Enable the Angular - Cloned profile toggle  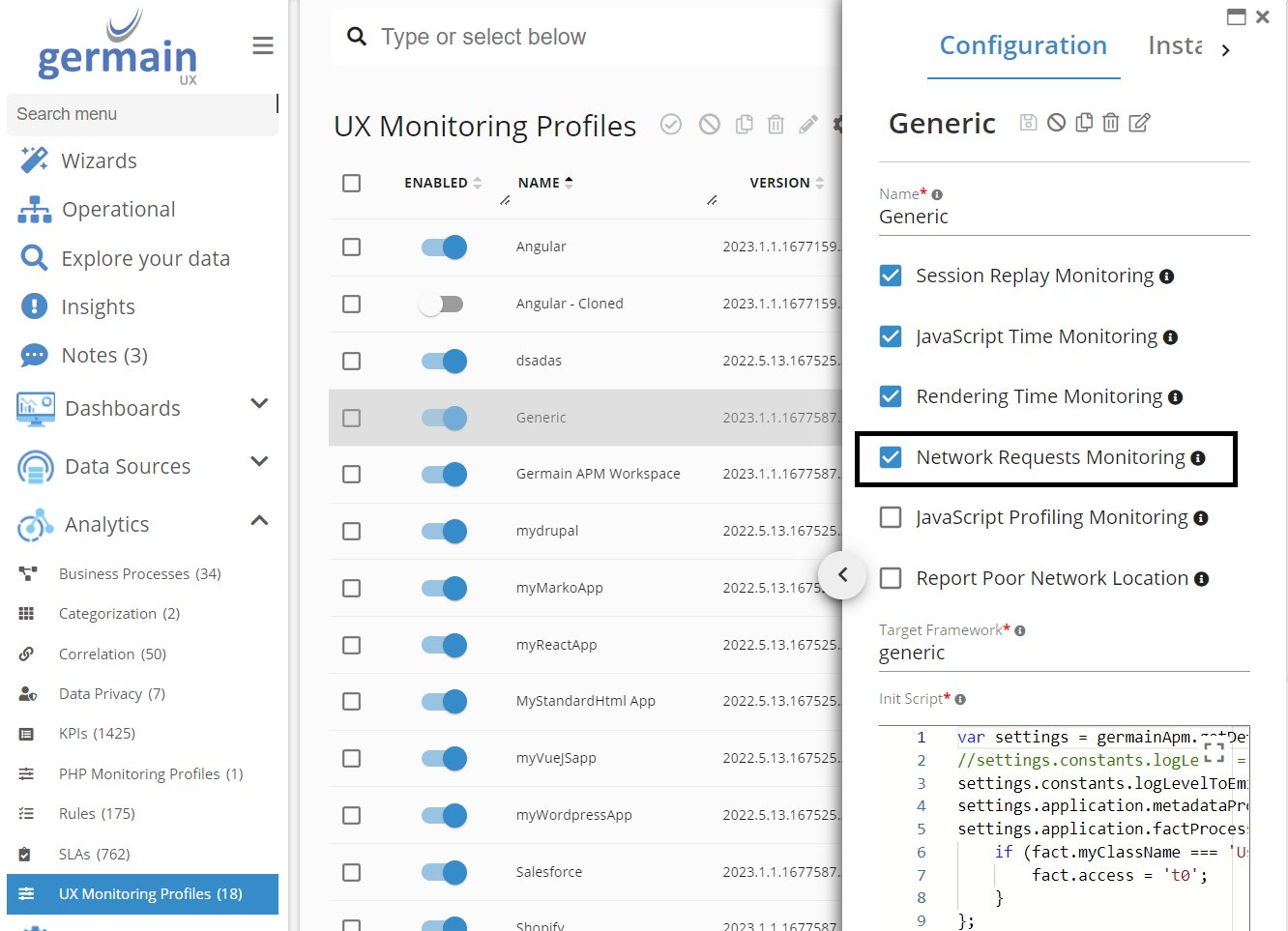click(x=443, y=304)
